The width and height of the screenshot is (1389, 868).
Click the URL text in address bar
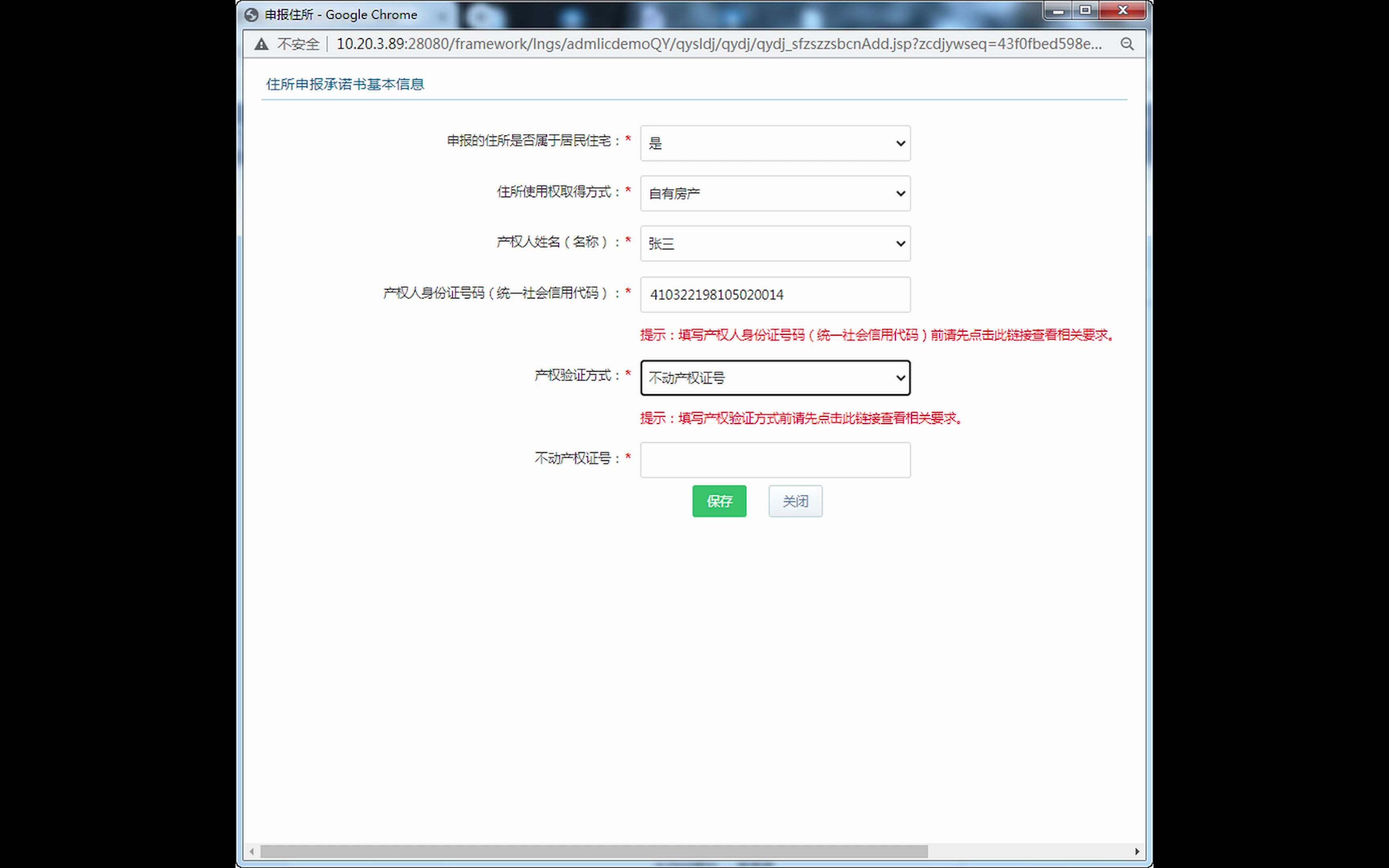point(719,44)
